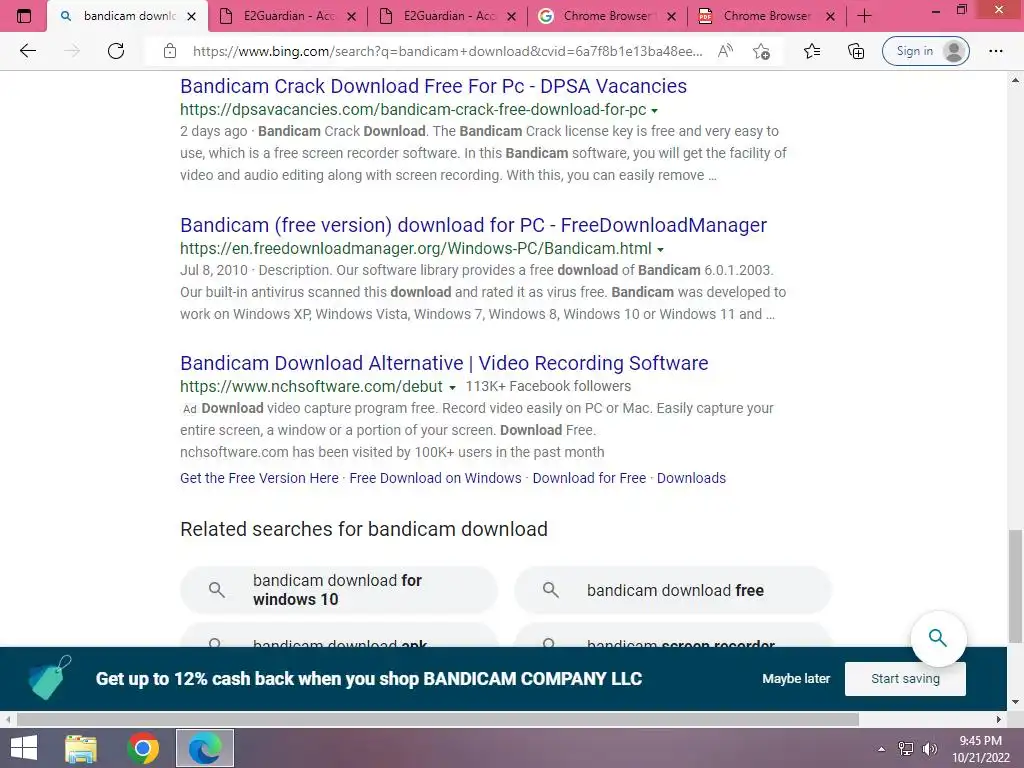1024x768 pixels.
Task: Click the floating search magnifier button
Action: [938, 638]
